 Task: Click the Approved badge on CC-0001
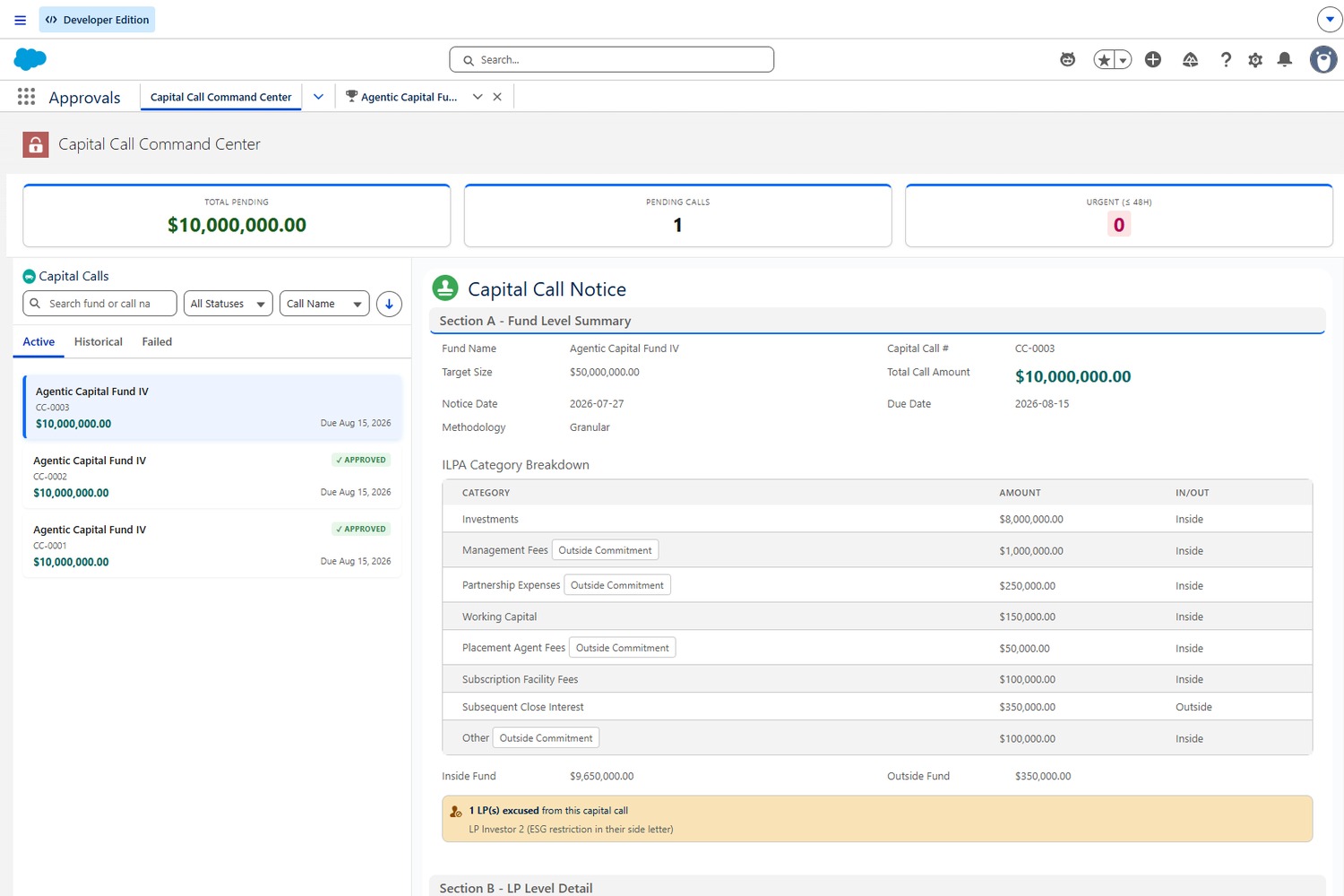point(361,529)
